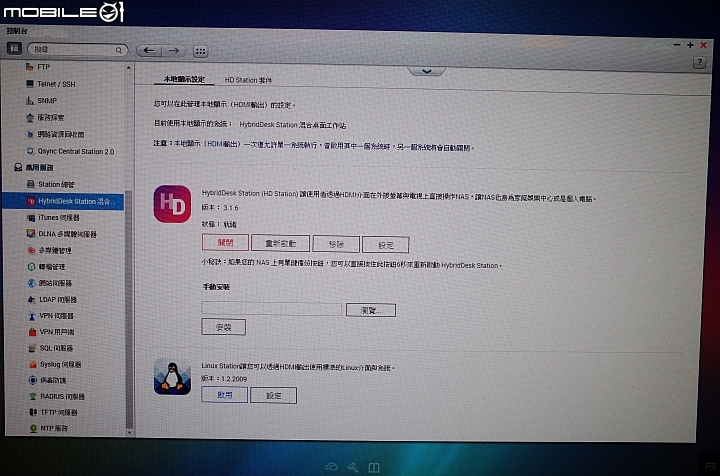This screenshot has height=476, width=720.
Task: Open the cloud icon in bottom dock
Action: (x=332, y=467)
